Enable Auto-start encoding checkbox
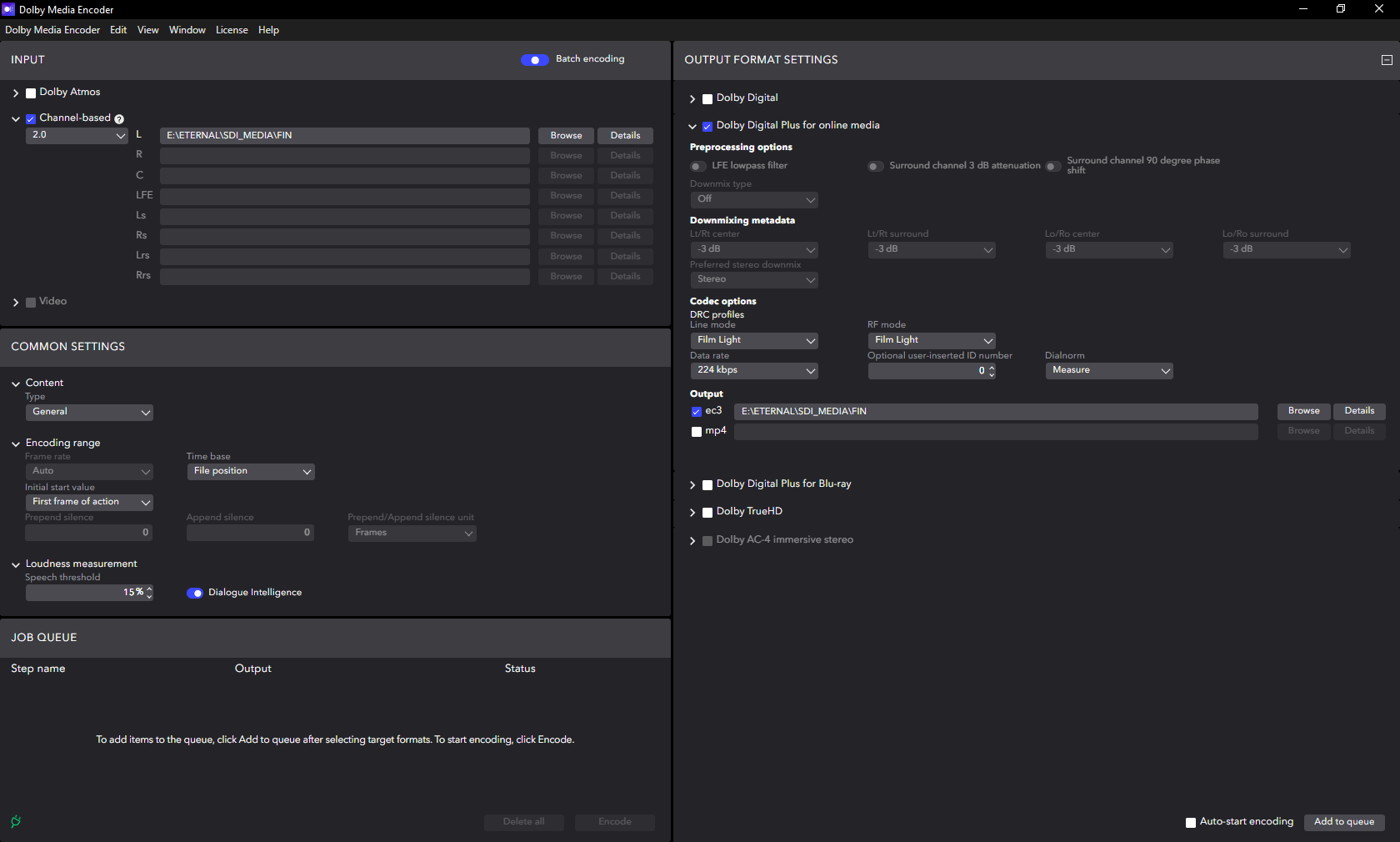This screenshot has height=842, width=1400. click(x=1191, y=823)
